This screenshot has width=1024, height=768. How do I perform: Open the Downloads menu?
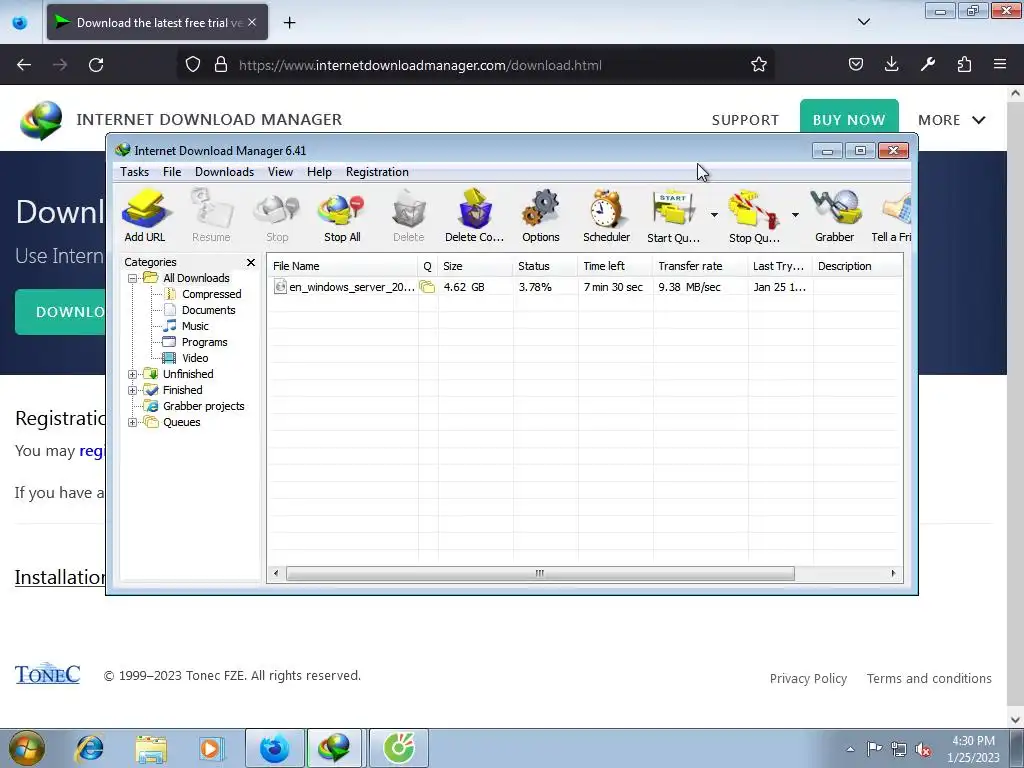click(224, 172)
